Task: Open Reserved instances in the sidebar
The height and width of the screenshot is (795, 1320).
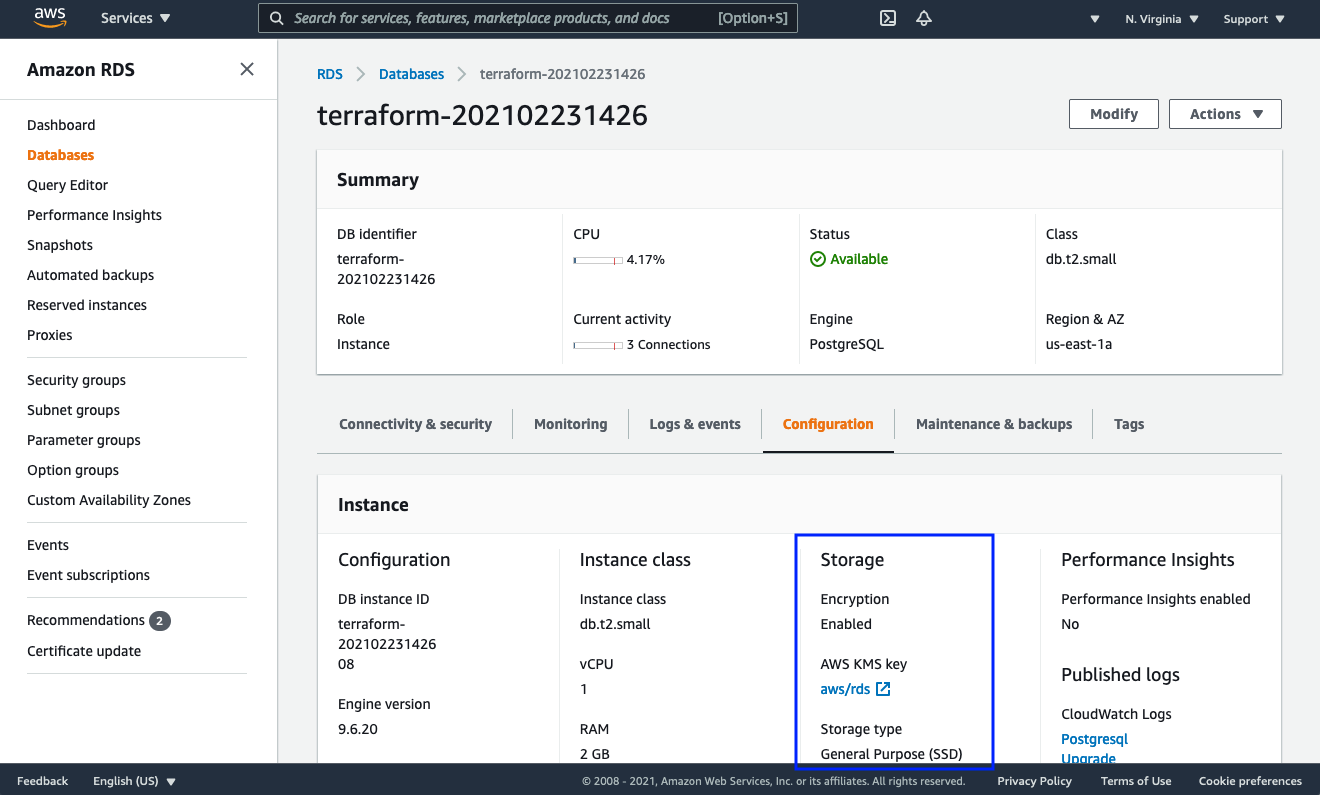Action: (x=87, y=305)
